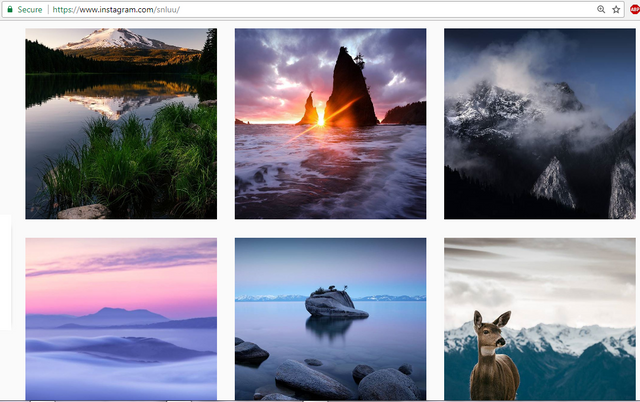Open the zoom magnifier icon in address bar
The width and height of the screenshot is (640, 402).
tap(601, 9)
